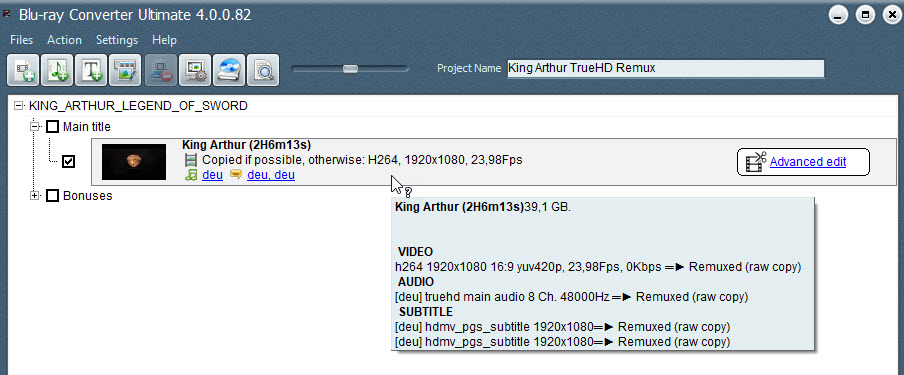The image size is (904, 375).
Task: Click the film strip icon beside video format
Action: click(191, 160)
